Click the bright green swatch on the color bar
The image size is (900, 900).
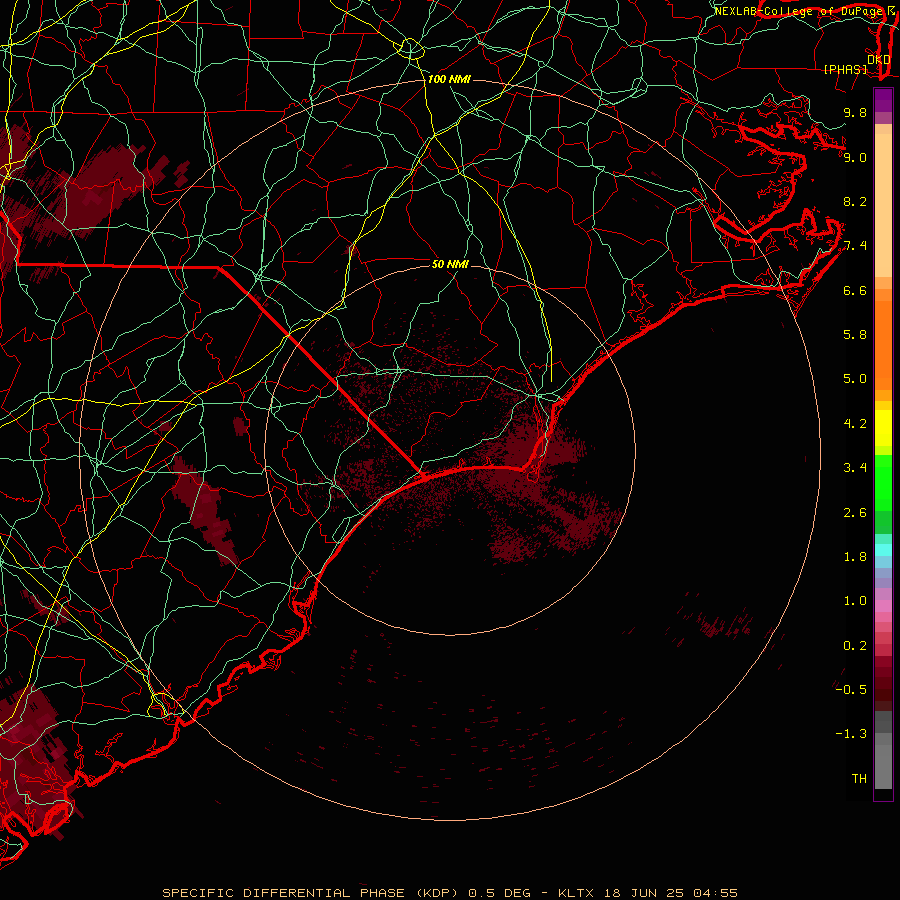[883, 482]
